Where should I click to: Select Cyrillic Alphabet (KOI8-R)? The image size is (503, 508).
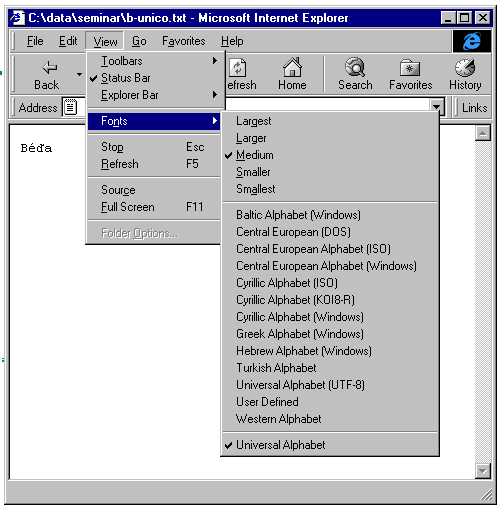[330, 300]
